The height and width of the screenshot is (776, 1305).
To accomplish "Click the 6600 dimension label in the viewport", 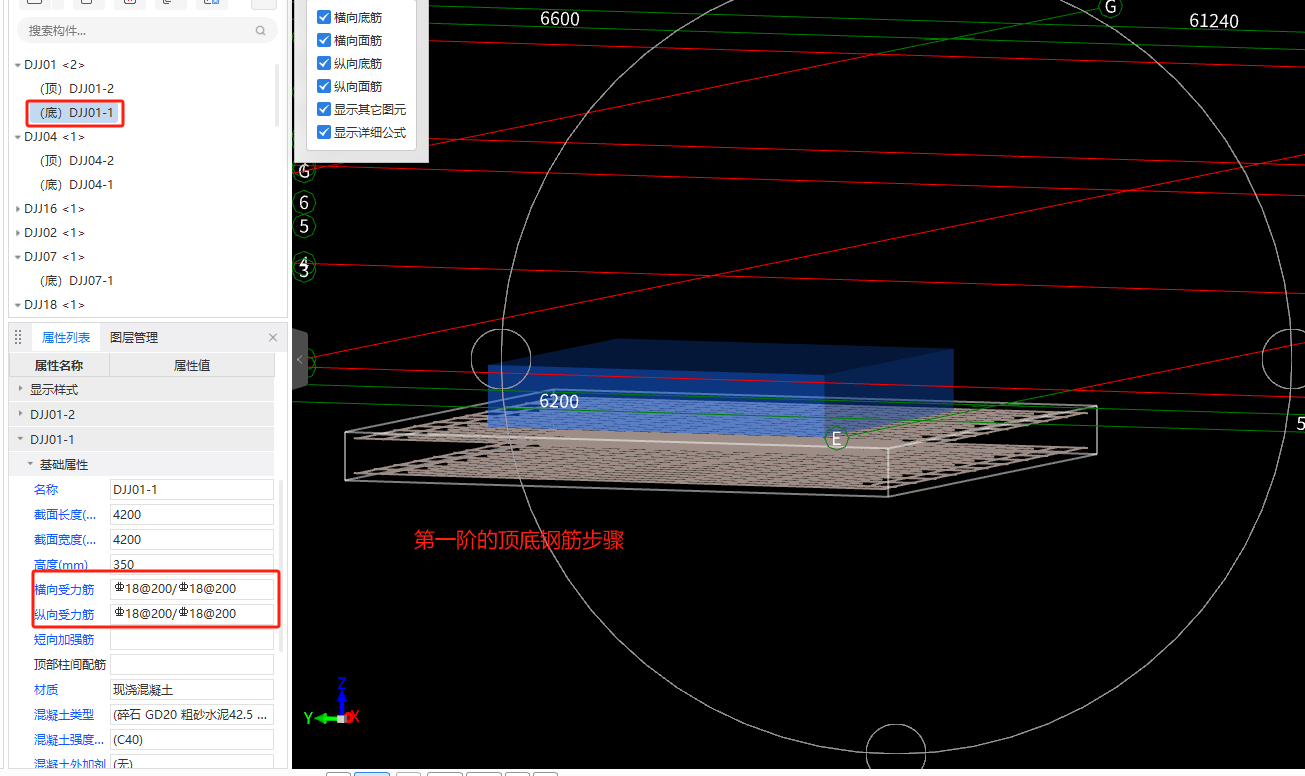I will [560, 18].
